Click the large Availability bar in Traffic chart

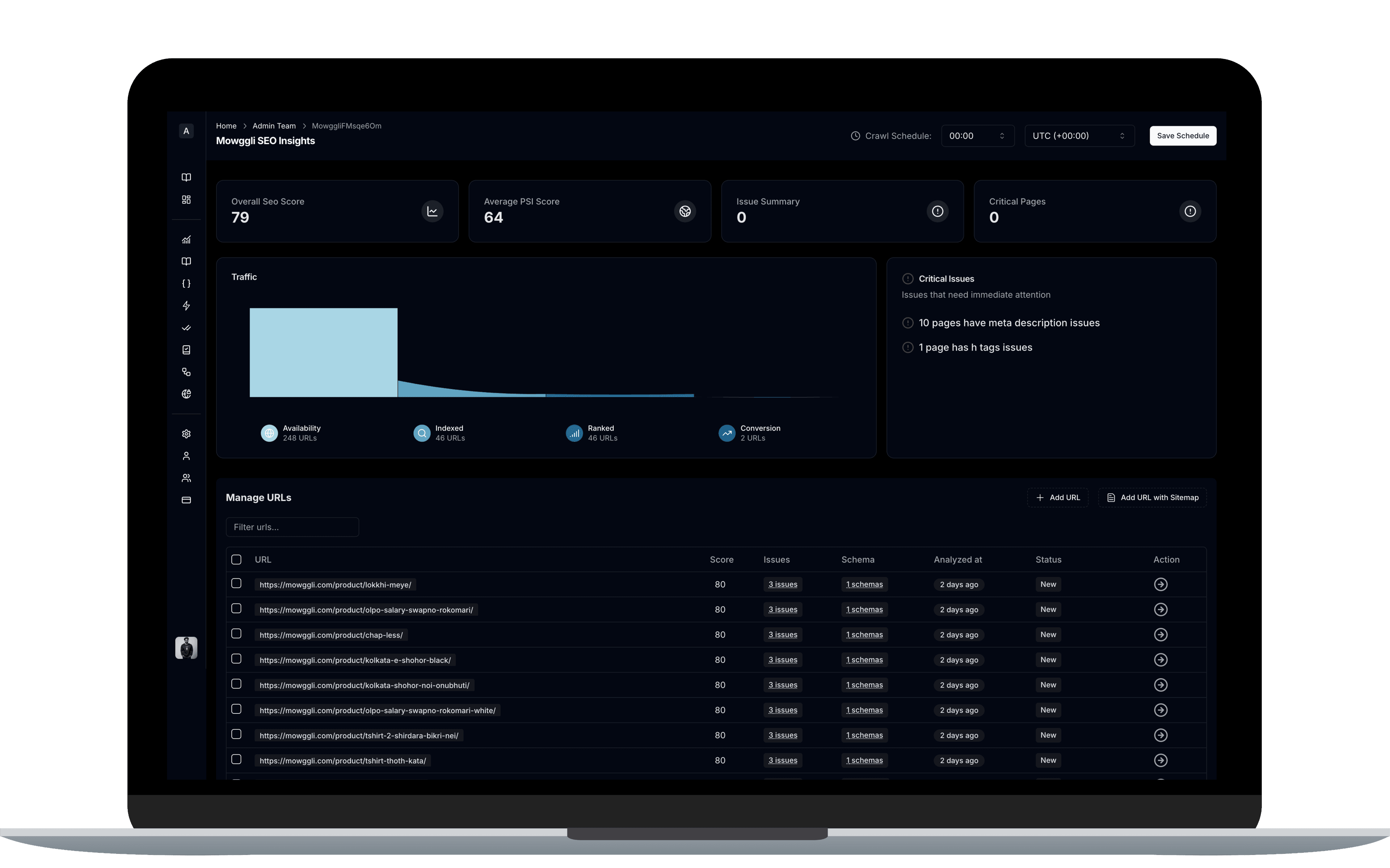(323, 353)
